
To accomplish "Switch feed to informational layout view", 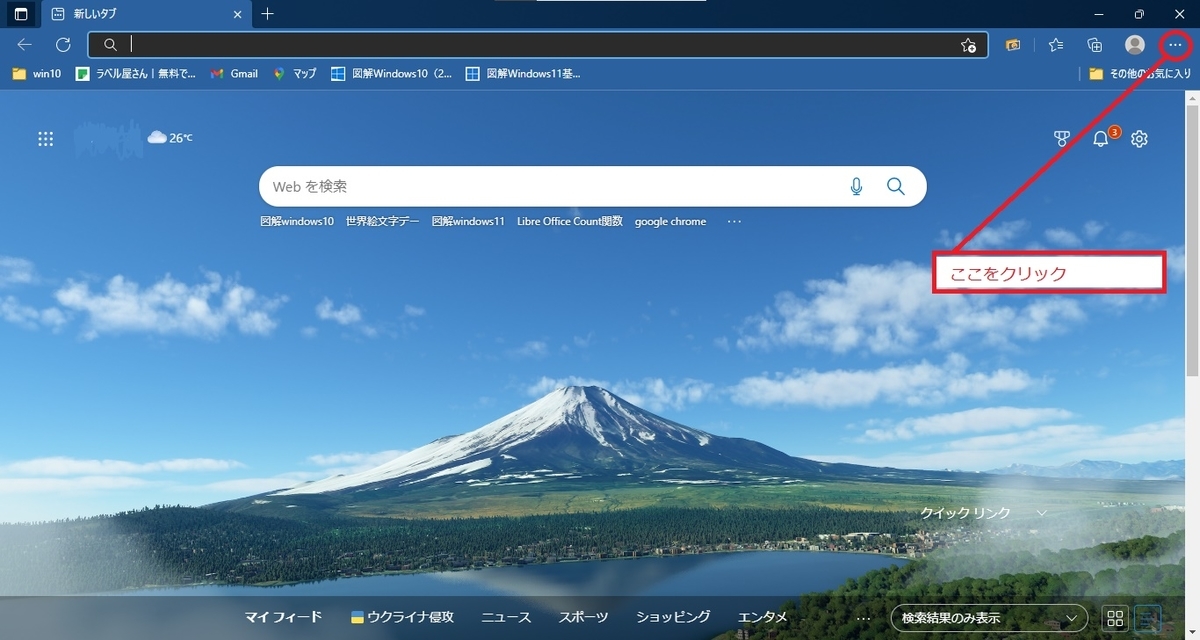I will tap(1146, 617).
